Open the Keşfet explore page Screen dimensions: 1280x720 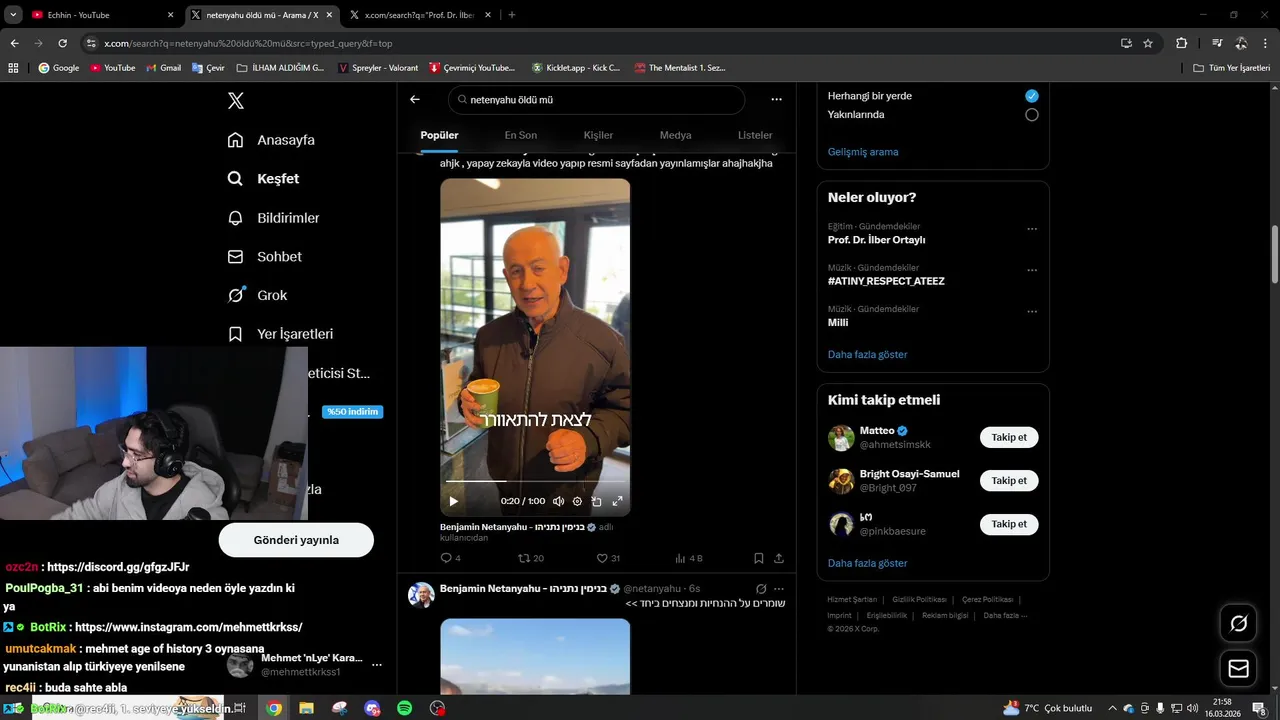[264, 179]
